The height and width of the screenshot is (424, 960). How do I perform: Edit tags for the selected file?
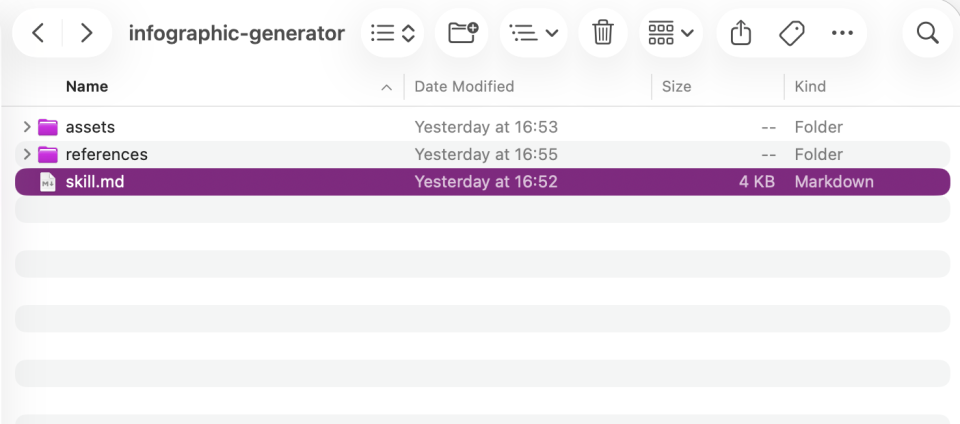click(791, 33)
